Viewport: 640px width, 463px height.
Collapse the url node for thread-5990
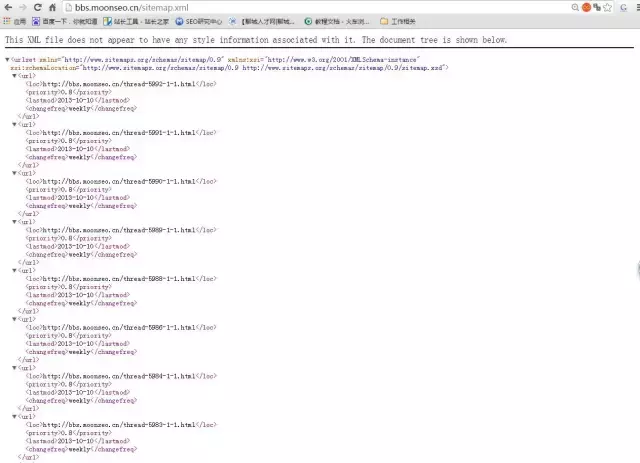coord(14,173)
